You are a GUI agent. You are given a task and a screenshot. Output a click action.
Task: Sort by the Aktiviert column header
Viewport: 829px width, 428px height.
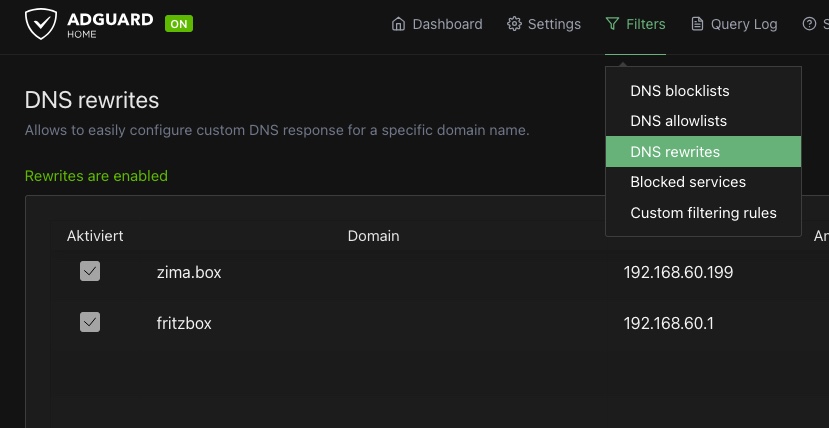95,236
